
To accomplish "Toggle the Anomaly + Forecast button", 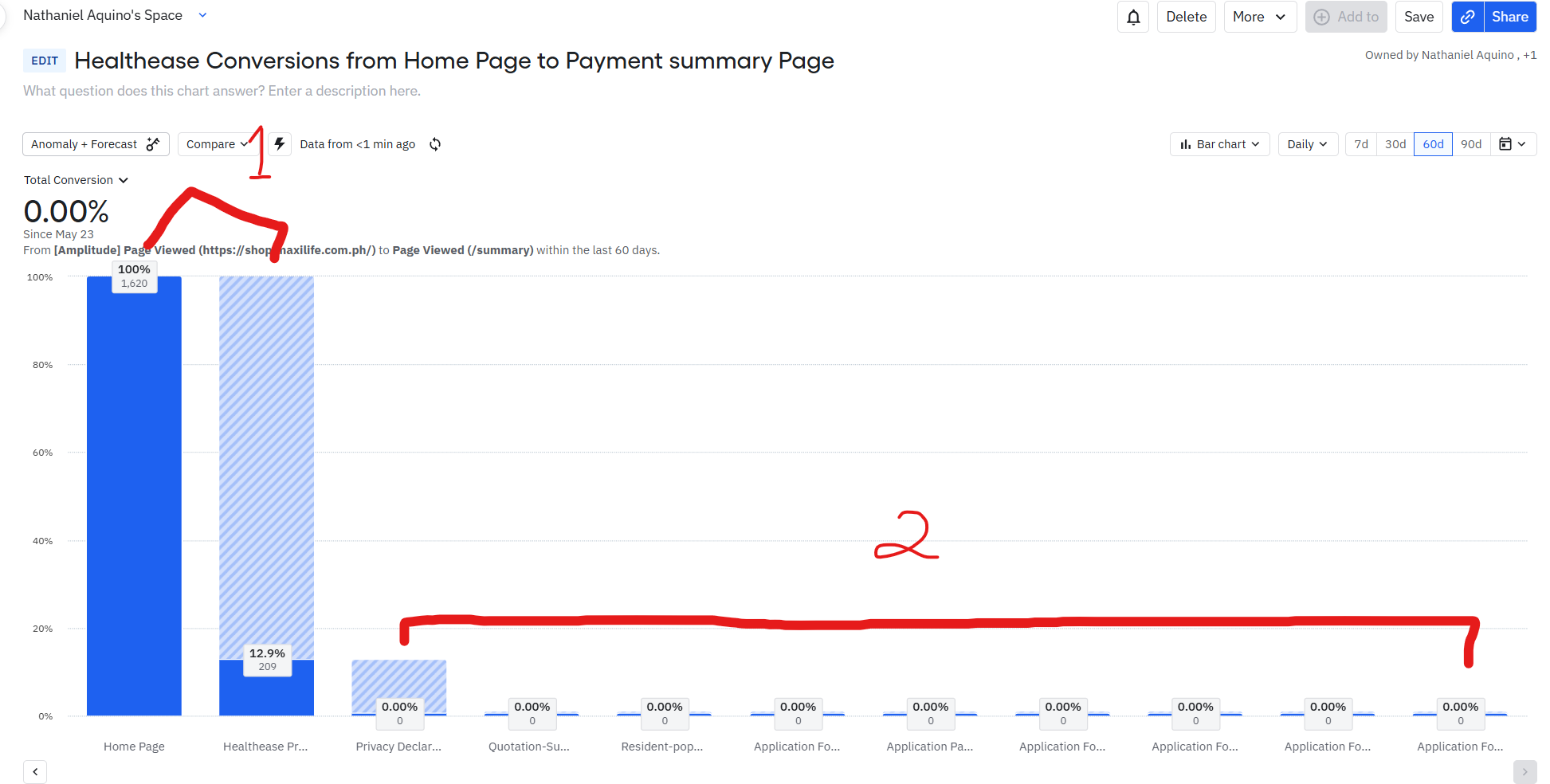I will [96, 144].
